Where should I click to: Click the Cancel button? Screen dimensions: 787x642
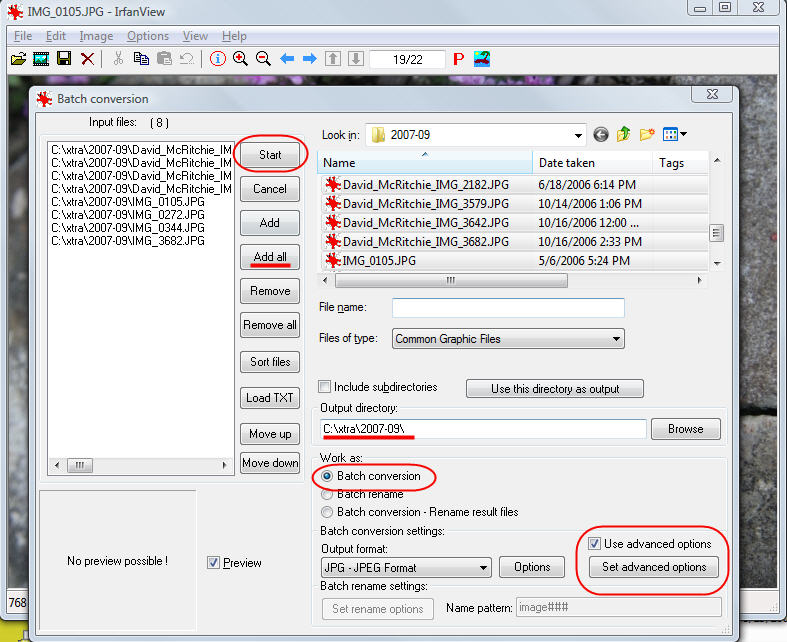click(x=270, y=189)
